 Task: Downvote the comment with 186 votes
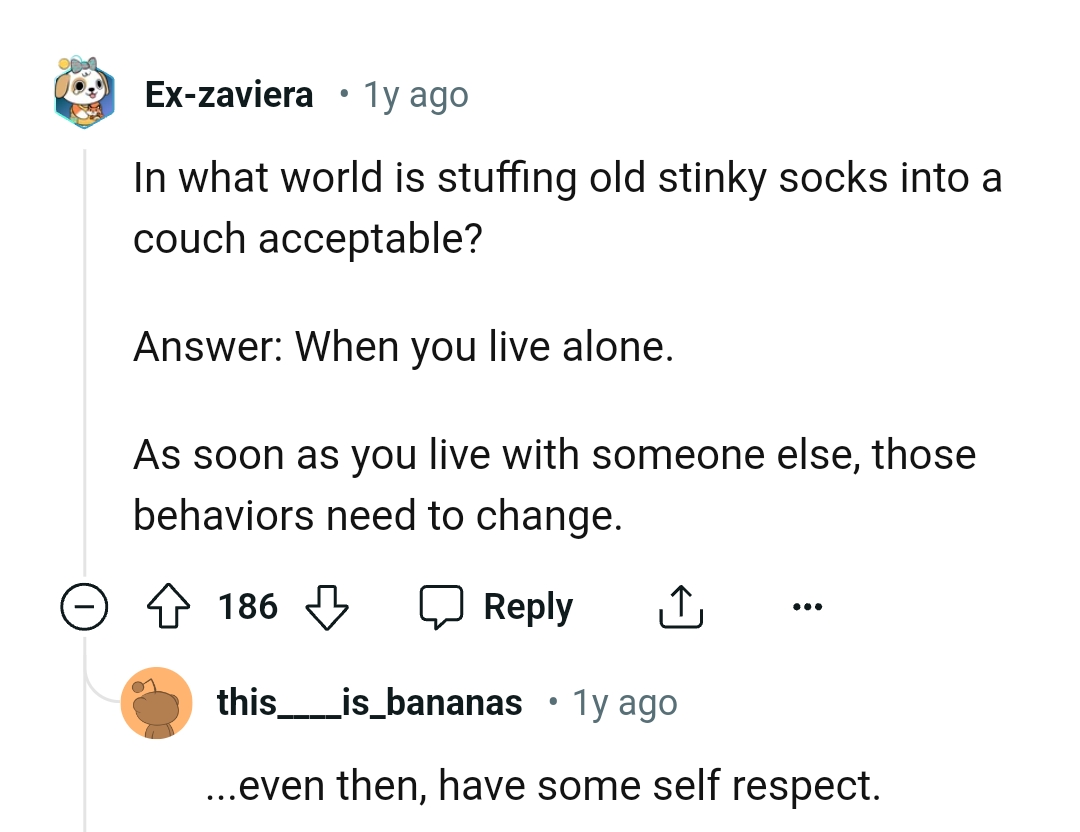325,606
